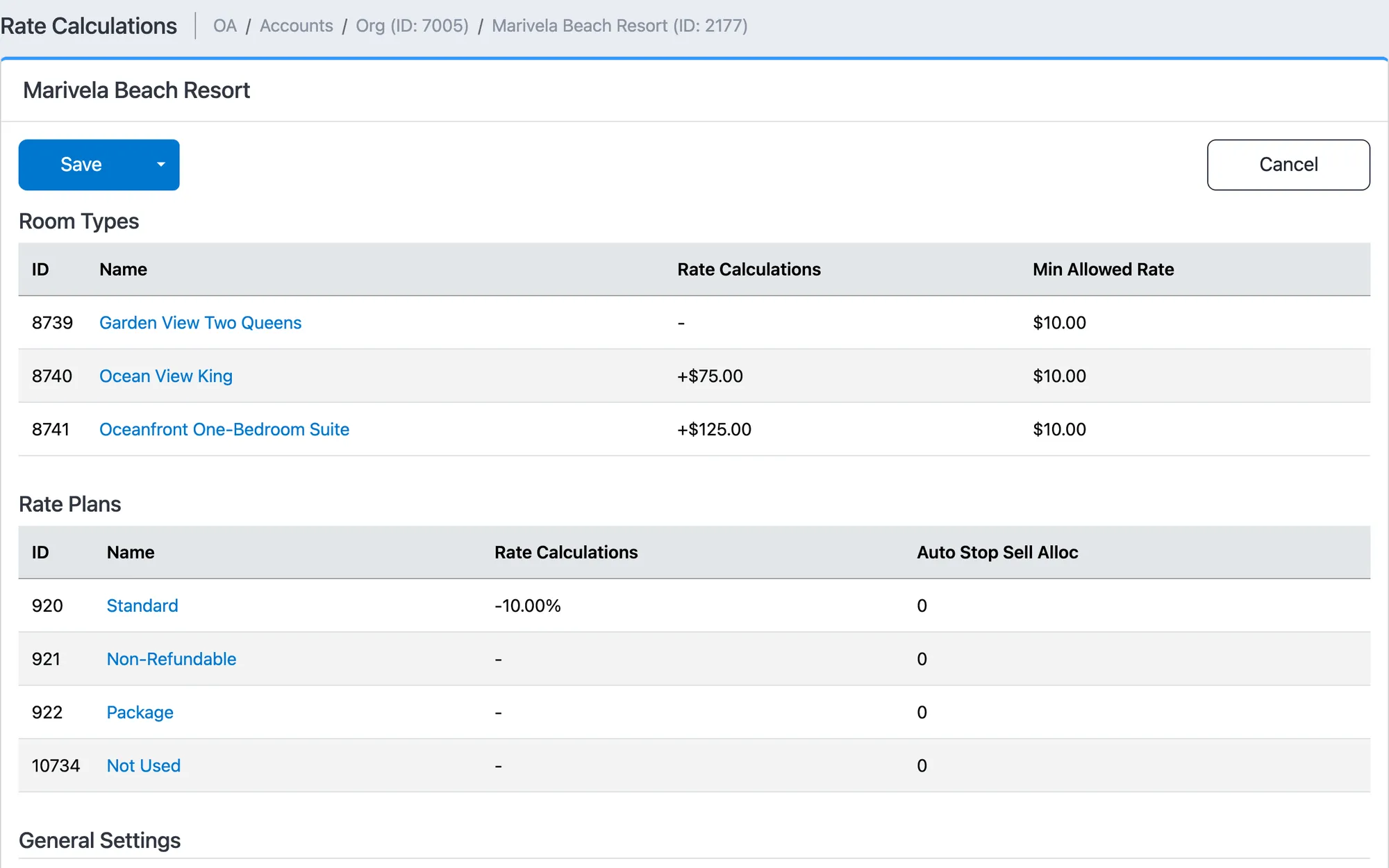The image size is (1389, 868).
Task: Select room type ID 8740 cell
Action: coord(52,376)
